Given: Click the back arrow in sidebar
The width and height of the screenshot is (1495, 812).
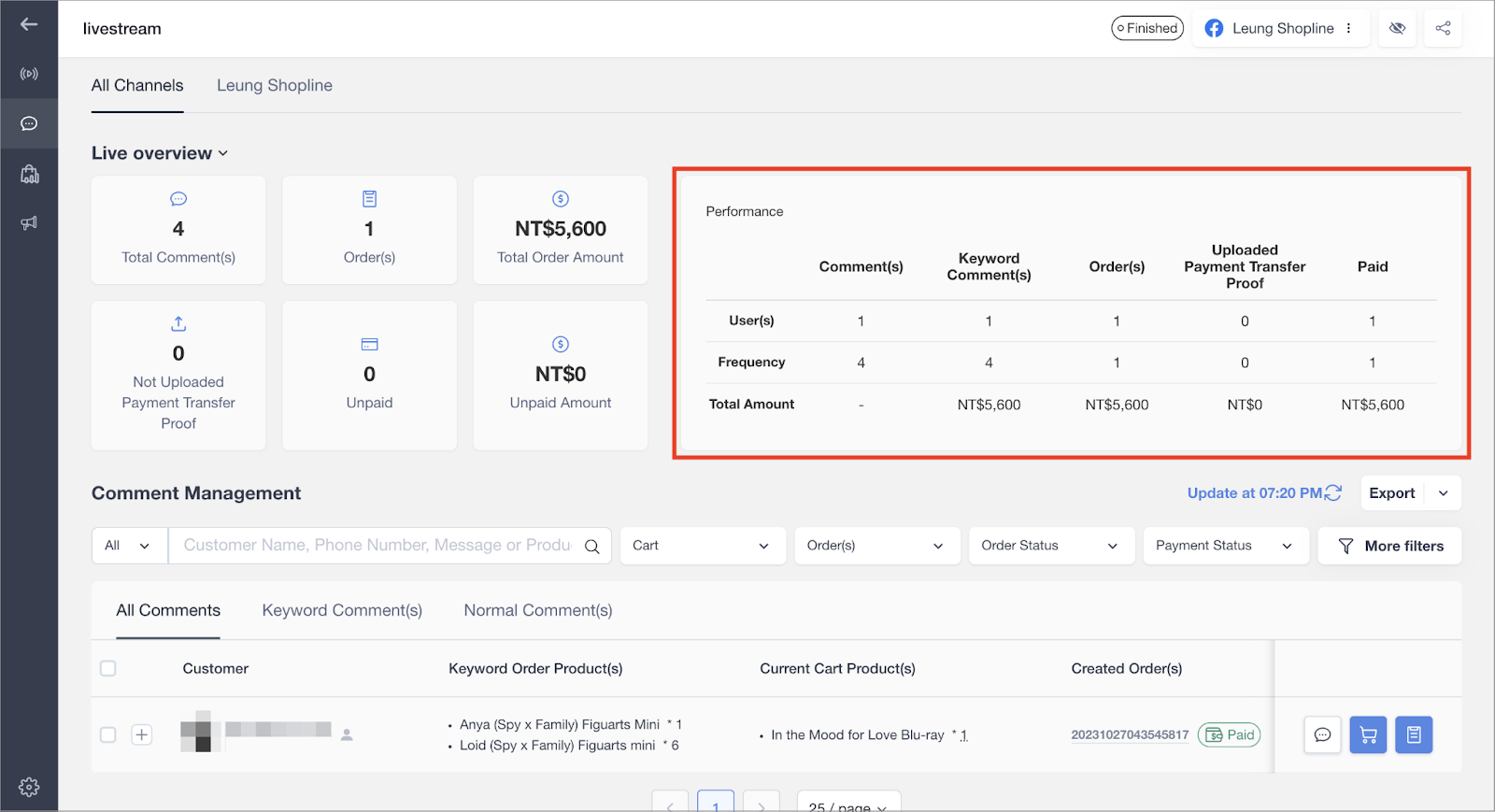Looking at the screenshot, I should coord(29,24).
